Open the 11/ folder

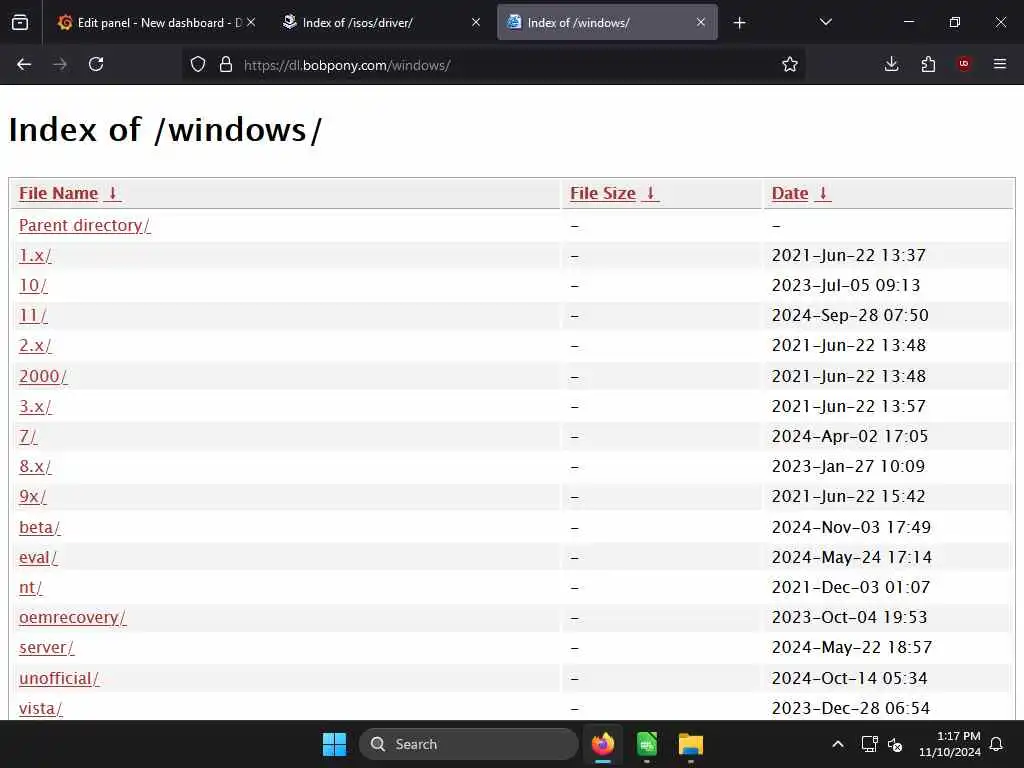[x=33, y=315]
